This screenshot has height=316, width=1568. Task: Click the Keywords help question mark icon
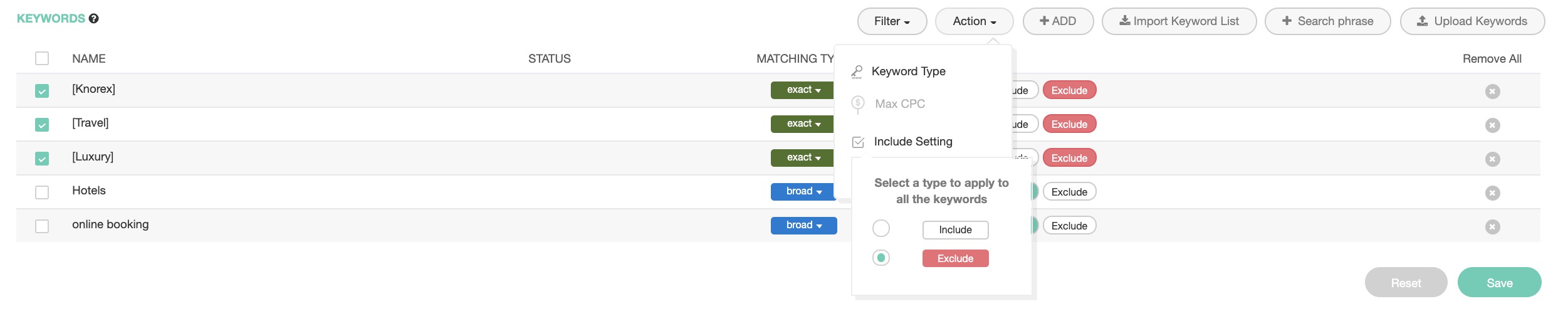click(93, 19)
